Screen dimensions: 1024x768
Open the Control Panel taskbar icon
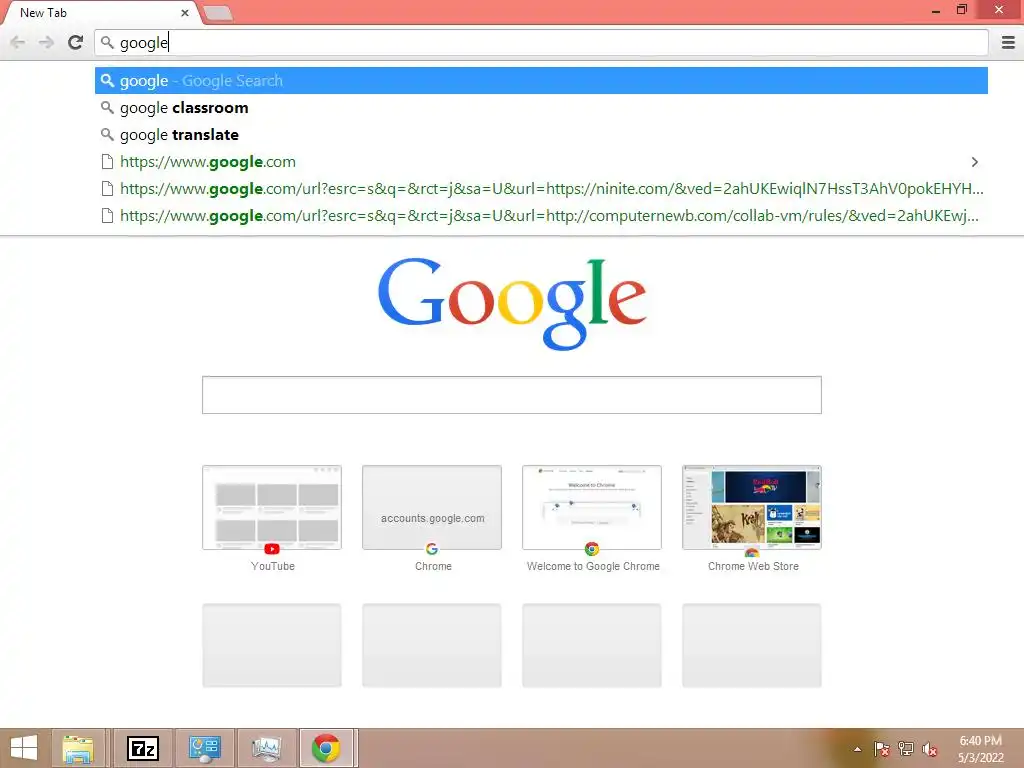point(204,748)
